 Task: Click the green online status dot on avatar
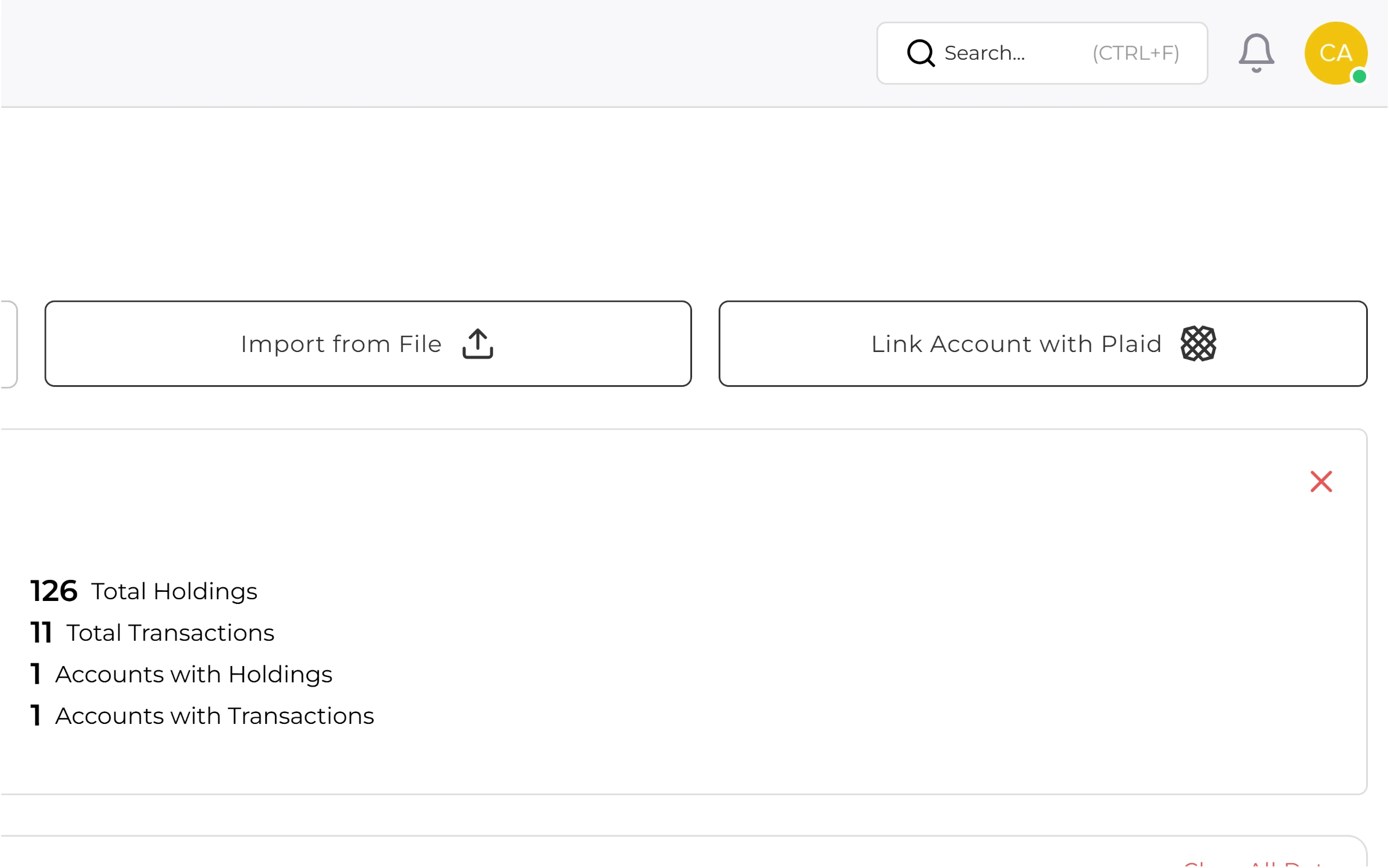point(1360,76)
